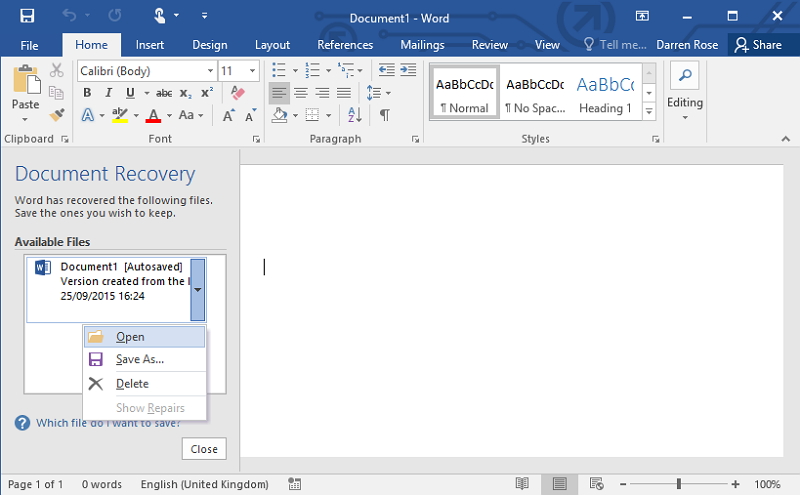Screen dimensions: 800x495
Task: Open 'Which file do I want to save?' link
Action: click(x=109, y=423)
